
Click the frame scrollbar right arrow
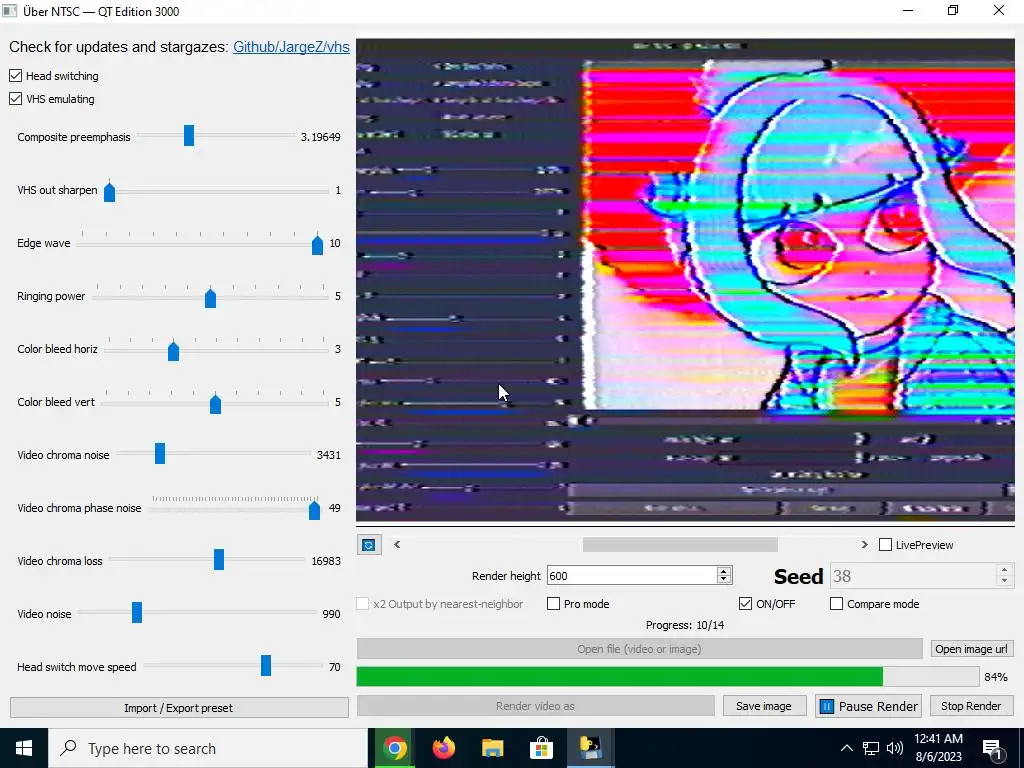pyautogui.click(x=865, y=544)
